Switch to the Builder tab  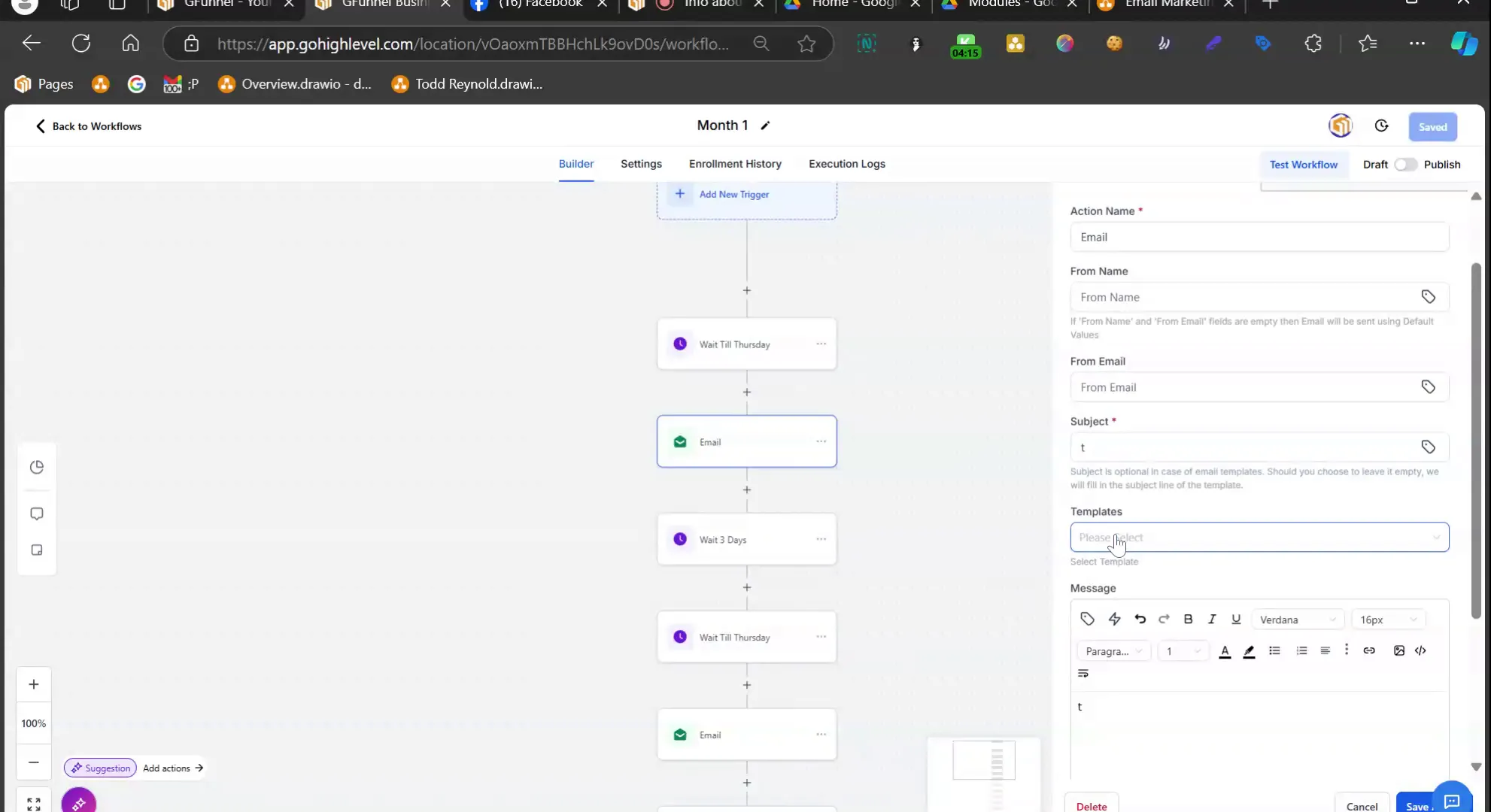point(576,164)
